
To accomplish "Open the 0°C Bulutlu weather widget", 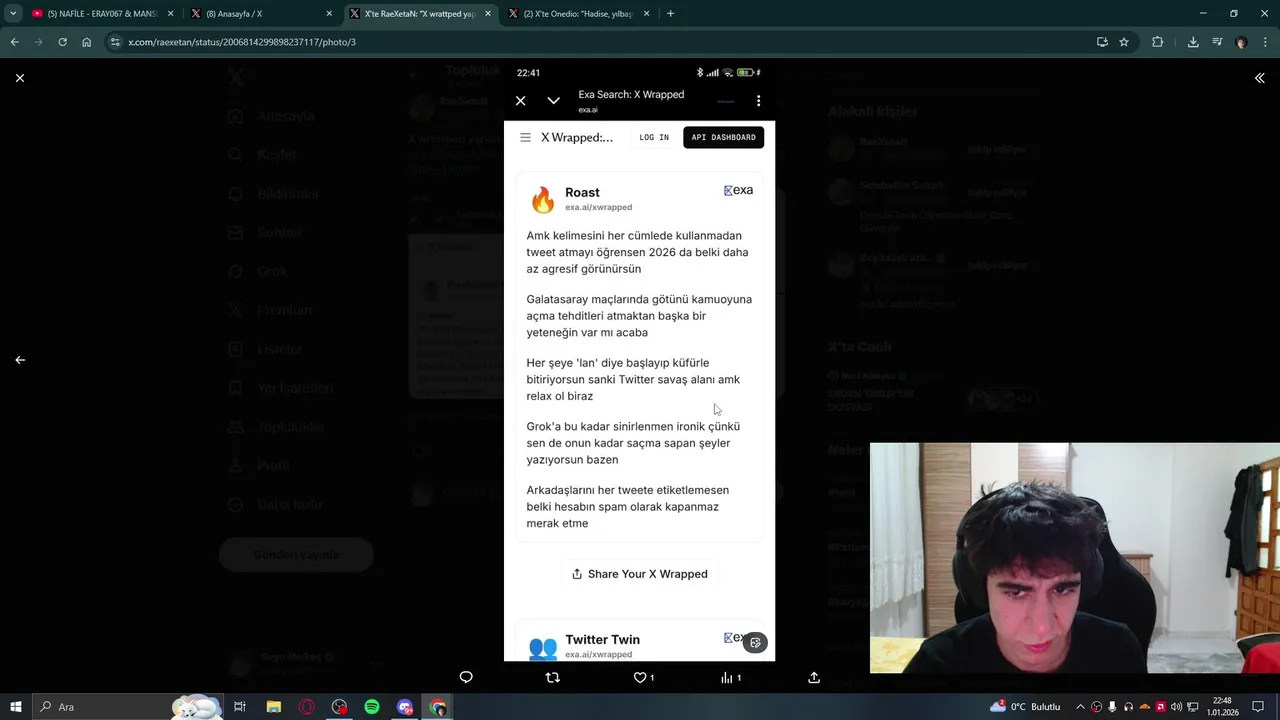I will (x=1025, y=707).
